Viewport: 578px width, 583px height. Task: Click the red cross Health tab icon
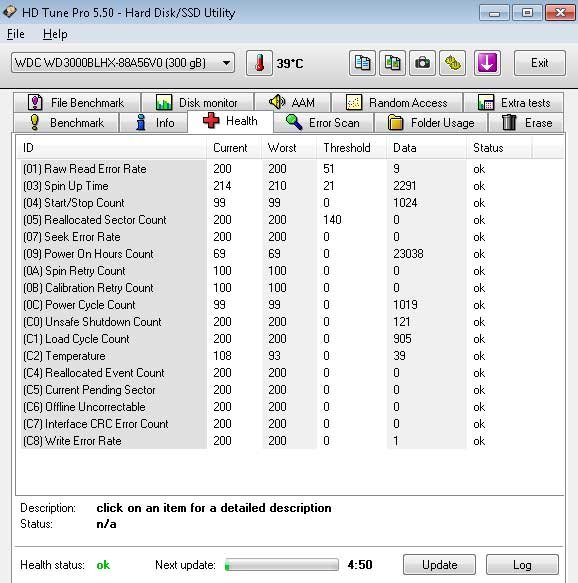211,121
